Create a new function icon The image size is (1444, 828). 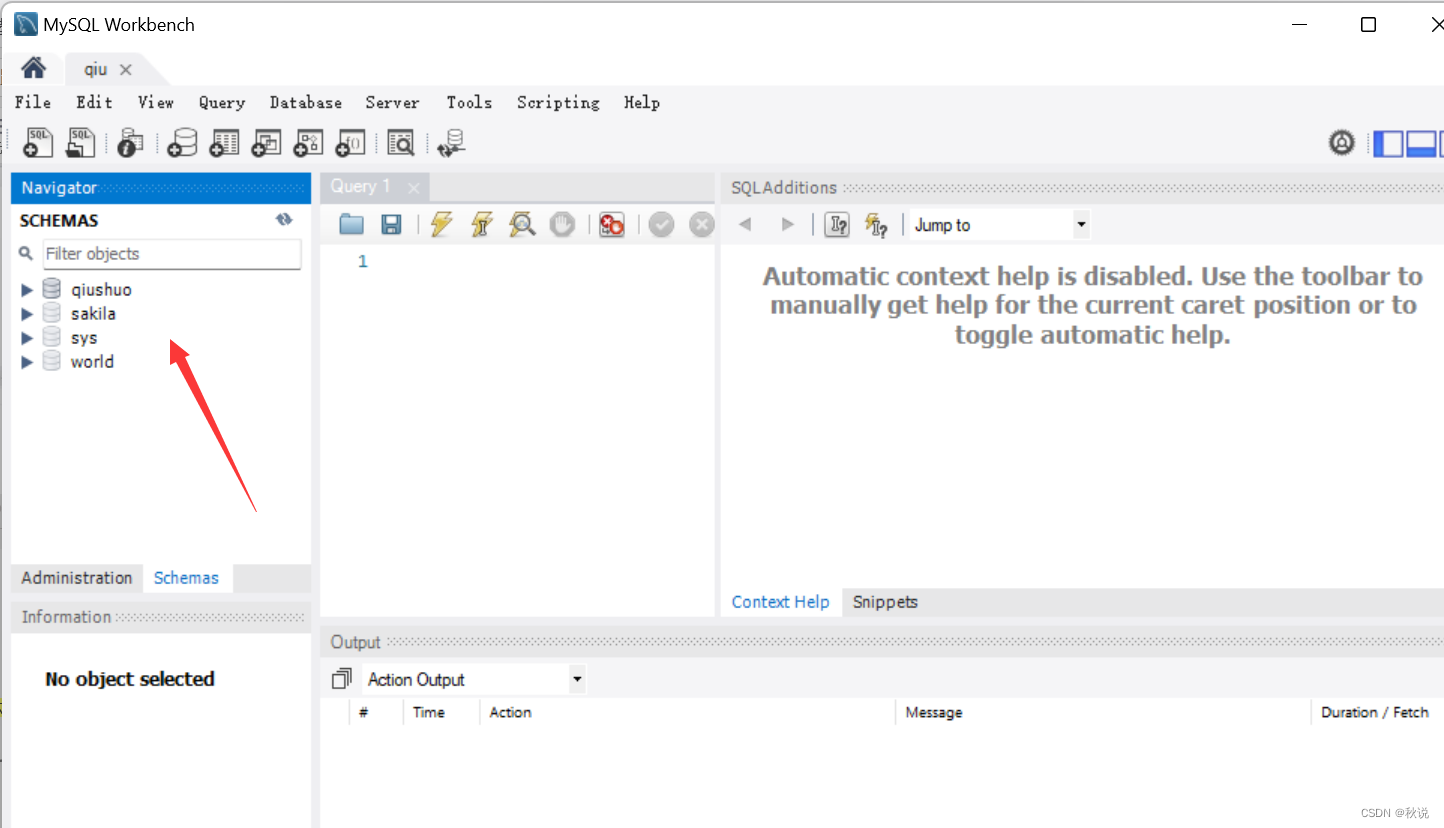pos(350,142)
